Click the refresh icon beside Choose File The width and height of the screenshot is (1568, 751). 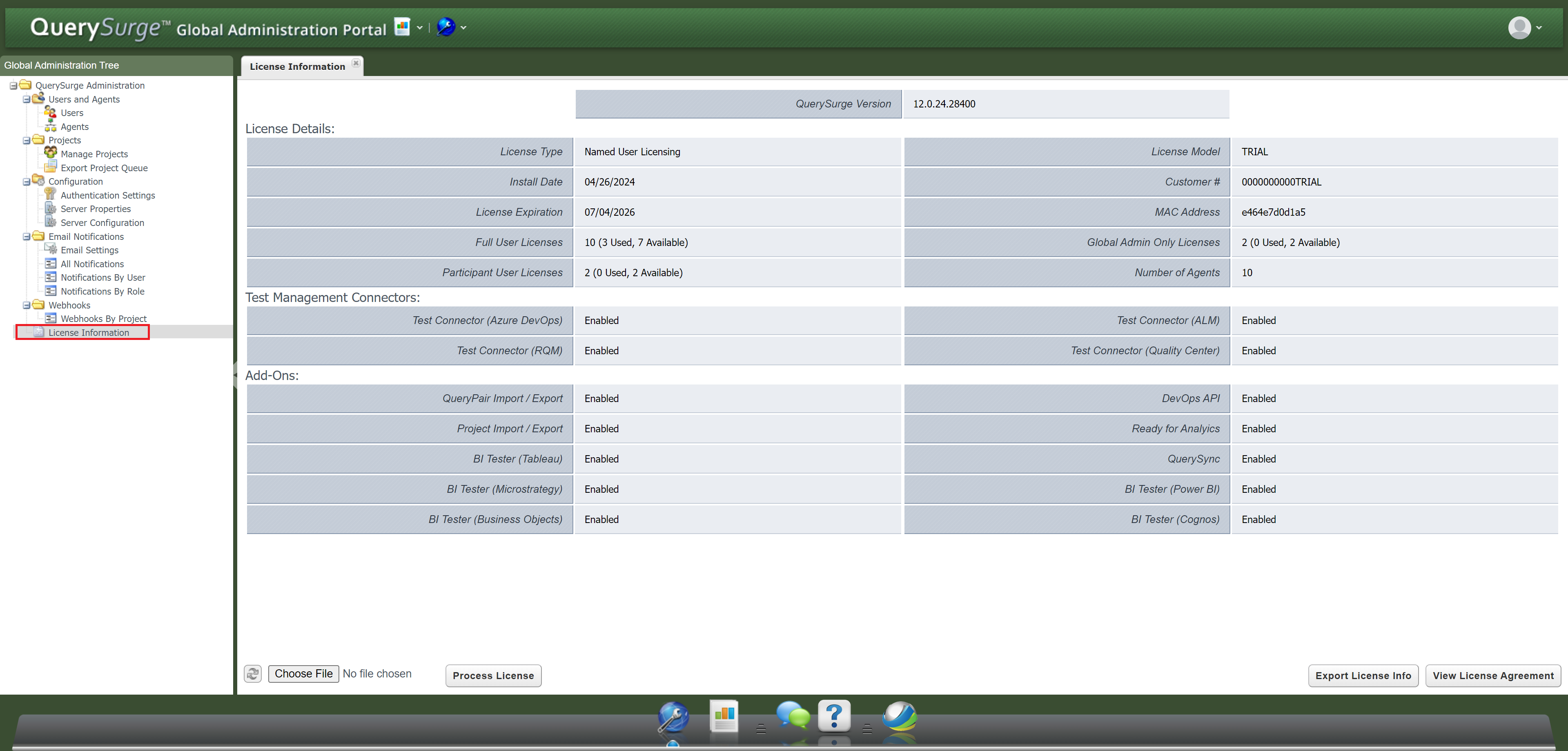[x=253, y=674]
